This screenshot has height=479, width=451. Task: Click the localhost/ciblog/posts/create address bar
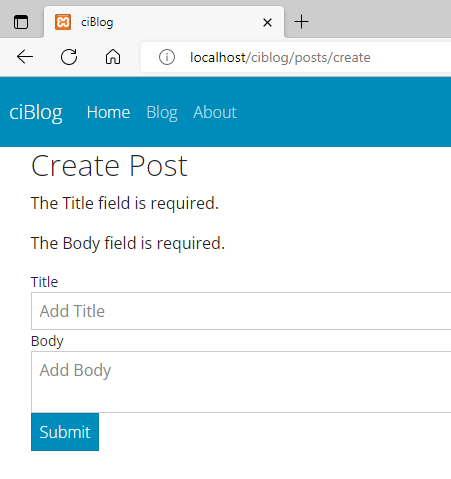296,57
